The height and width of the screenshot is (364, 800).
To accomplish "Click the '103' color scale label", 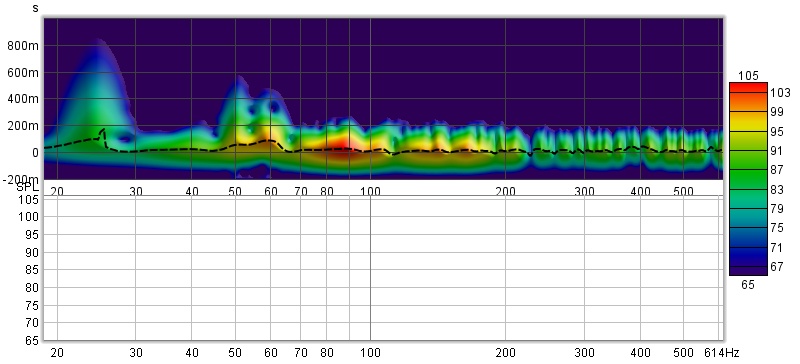I will click(x=780, y=92).
